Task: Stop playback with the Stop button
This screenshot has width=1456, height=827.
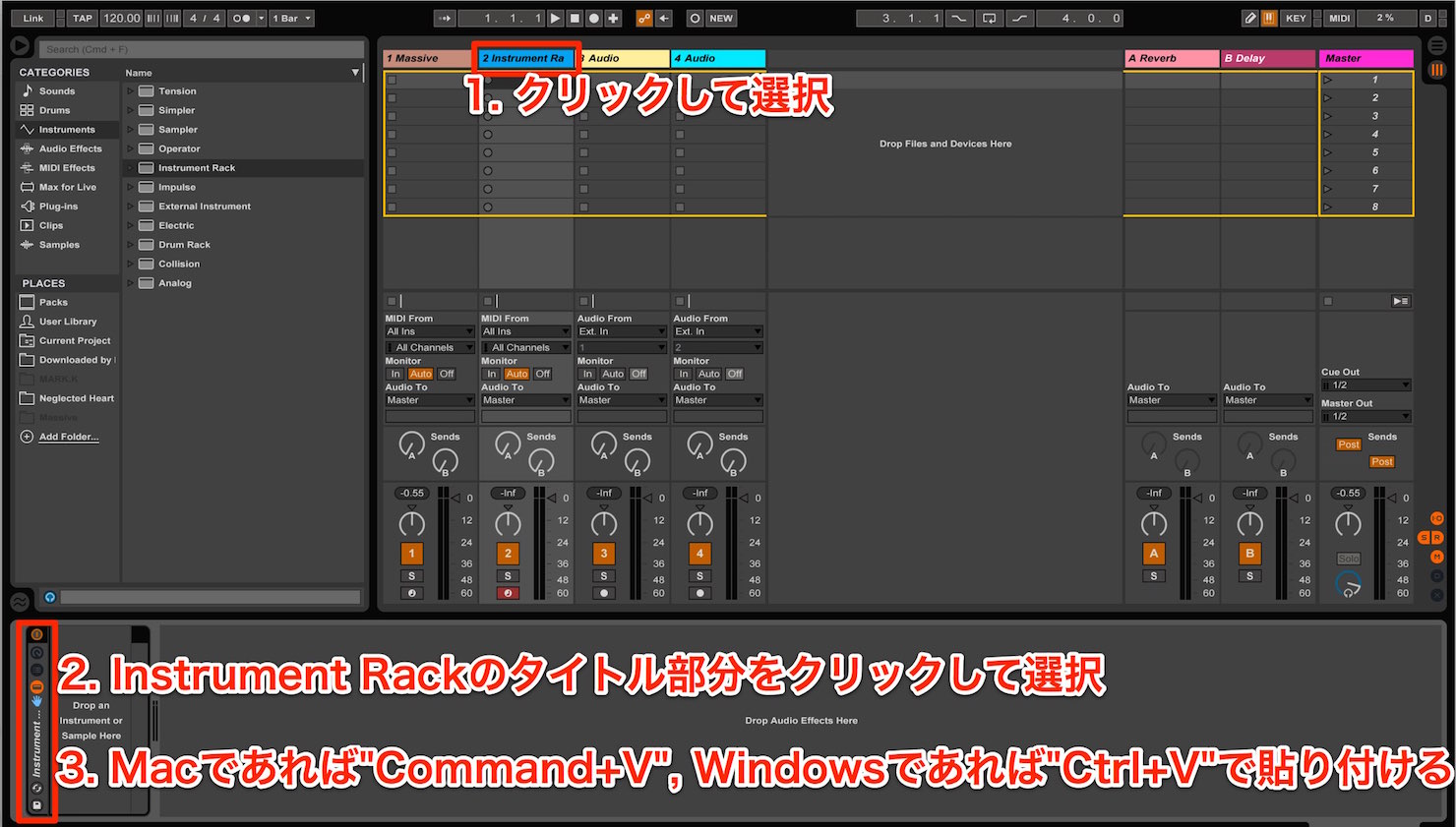Action: (x=575, y=18)
